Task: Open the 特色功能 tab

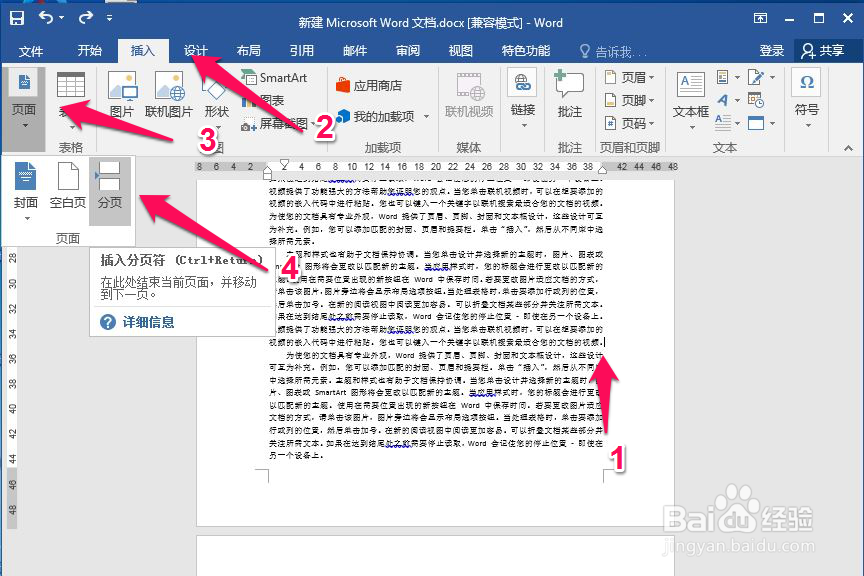Action: pyautogui.click(x=526, y=51)
